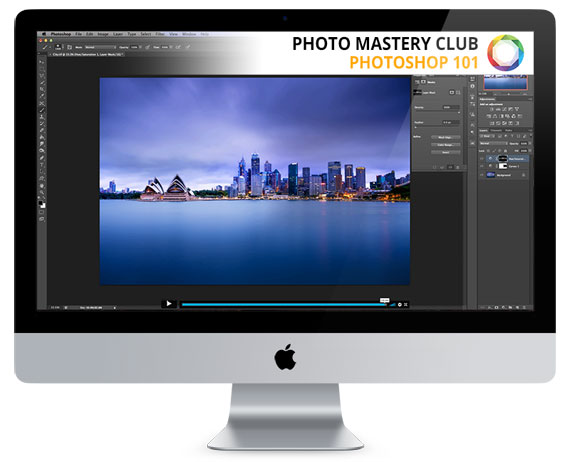
Task: Open the File menu
Action: [x=78, y=34]
